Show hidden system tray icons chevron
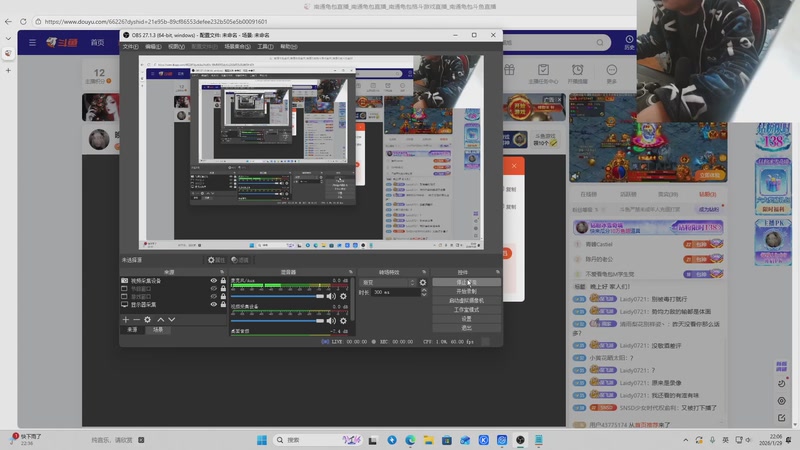800x450 pixels. click(x=686, y=440)
